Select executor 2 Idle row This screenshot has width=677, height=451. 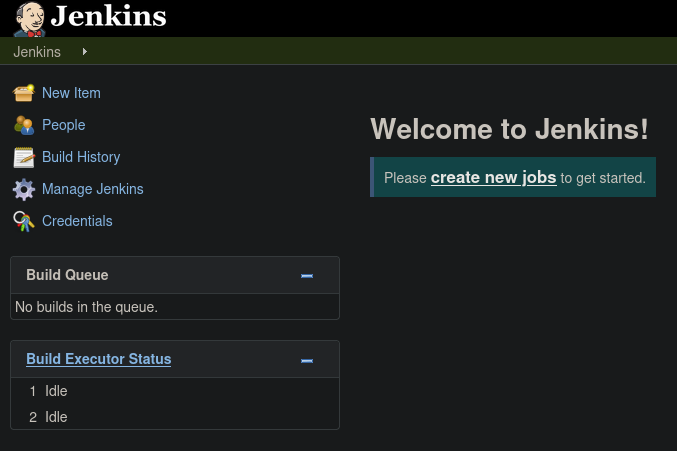[x=175, y=417]
